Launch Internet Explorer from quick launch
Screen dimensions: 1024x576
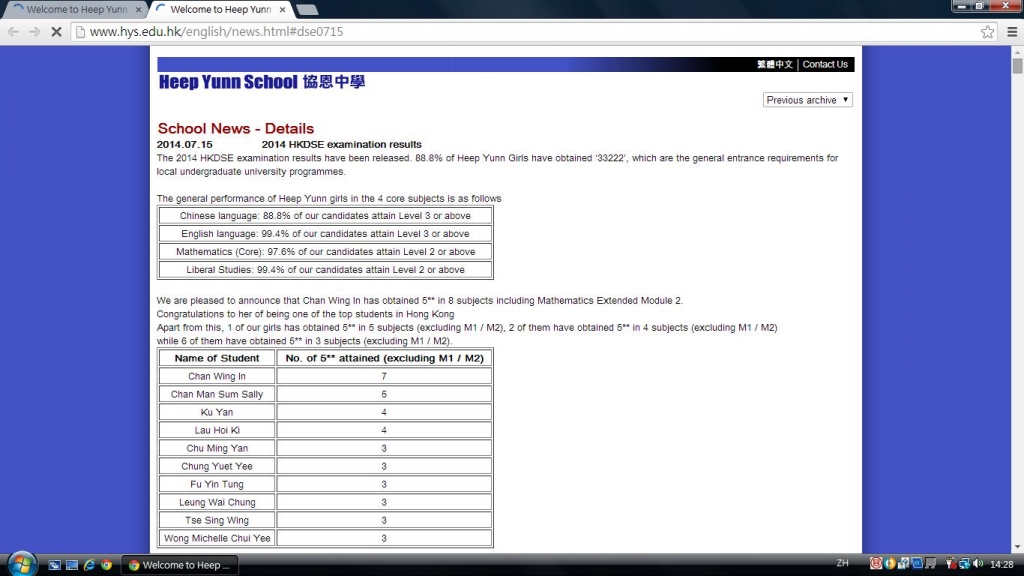[x=88, y=565]
